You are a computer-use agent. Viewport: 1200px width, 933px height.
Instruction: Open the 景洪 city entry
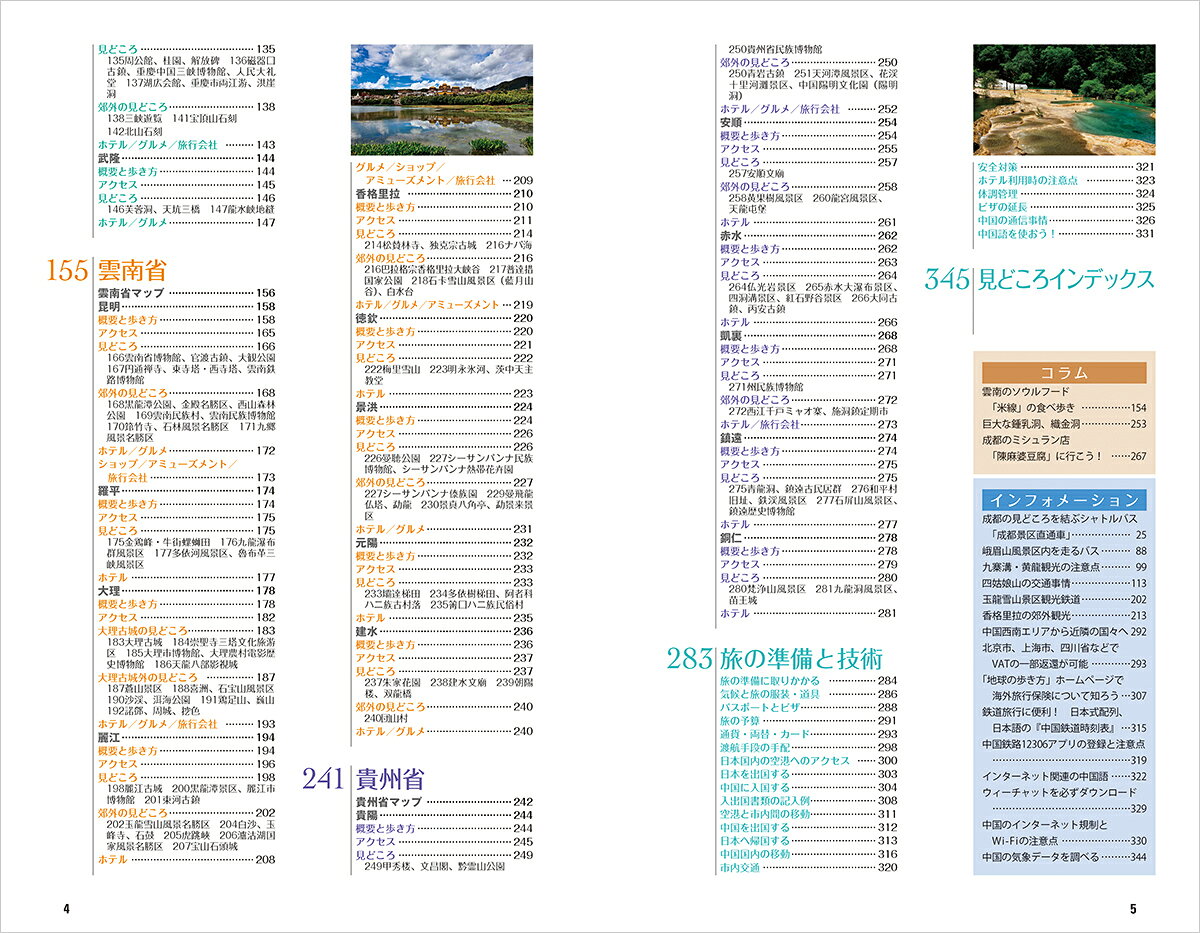pos(444,407)
